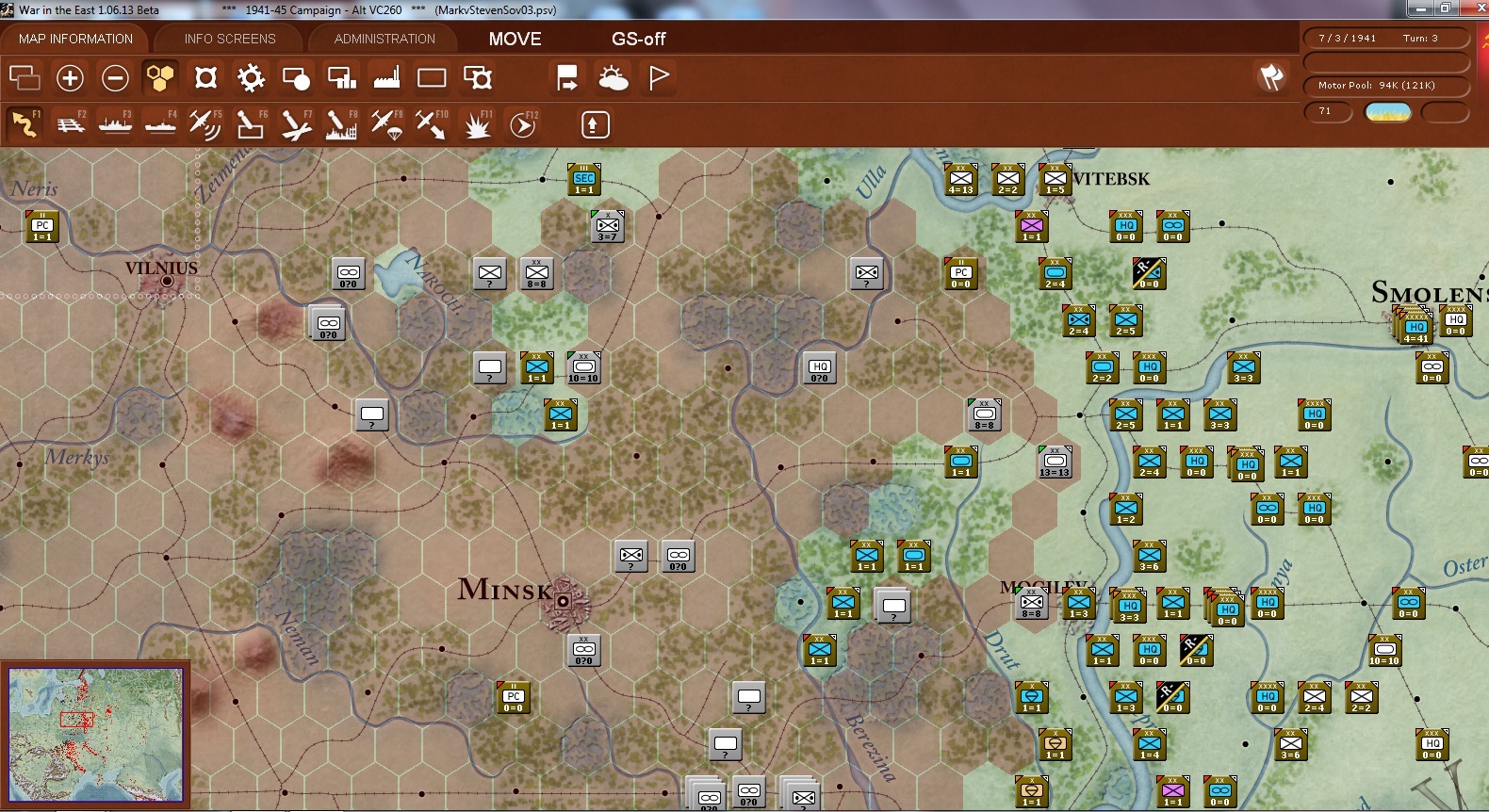Select F3 ship mode
1489x812 pixels.
click(x=116, y=123)
